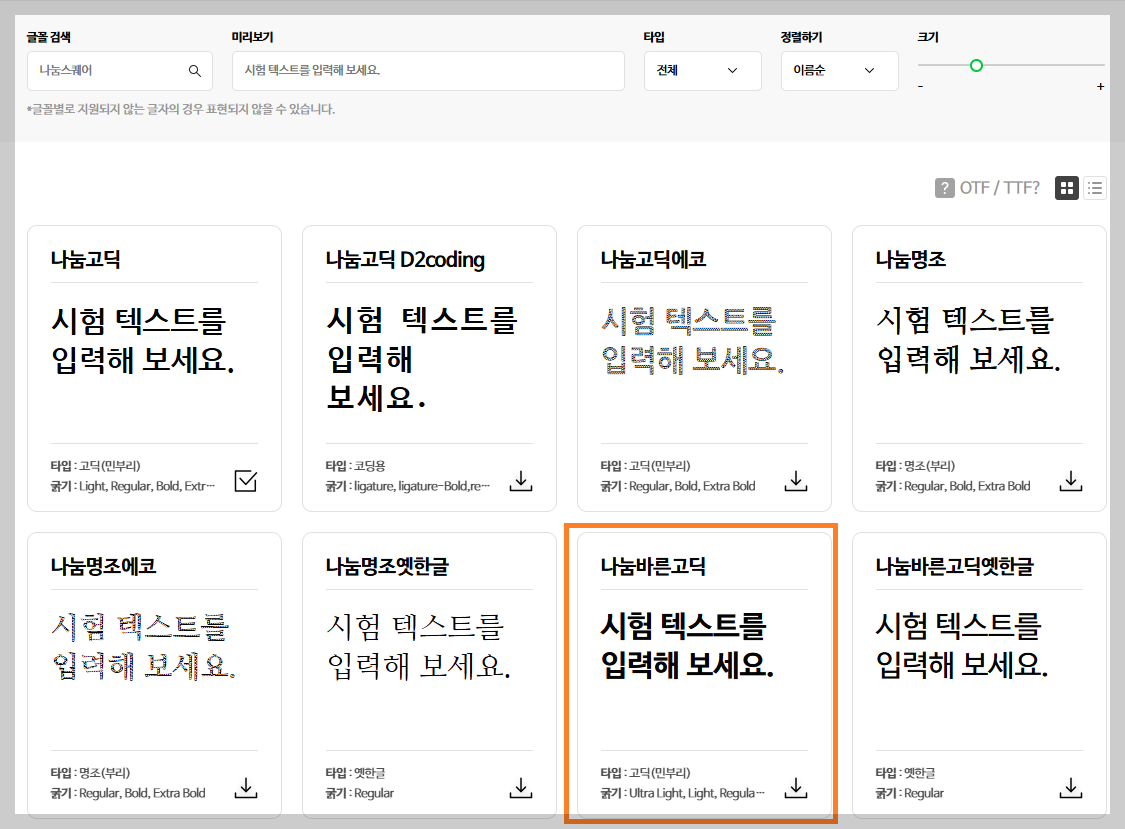Open the 나눔명조에코 font title

click(103, 566)
